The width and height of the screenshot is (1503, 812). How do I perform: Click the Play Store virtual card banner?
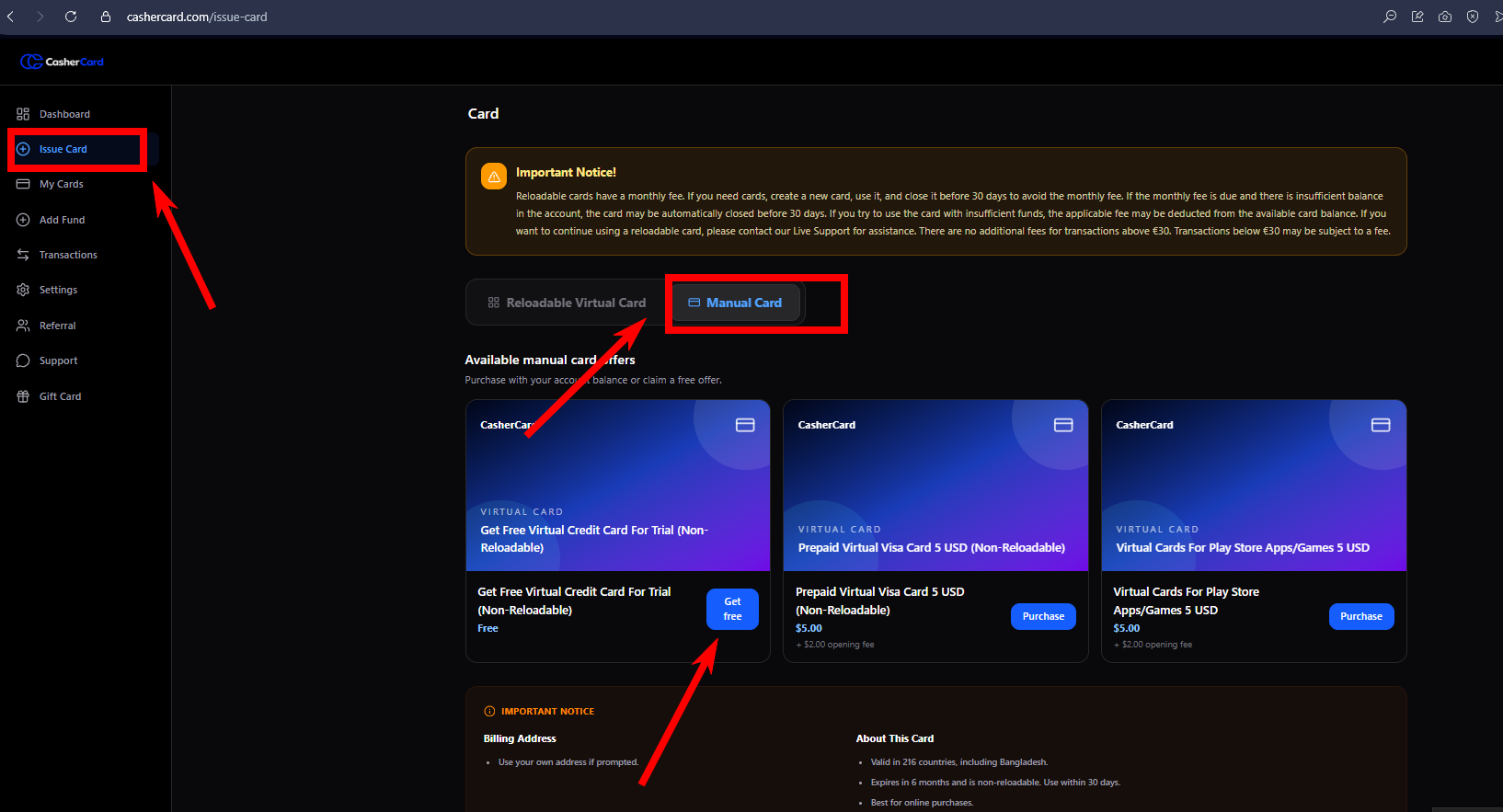click(1254, 486)
